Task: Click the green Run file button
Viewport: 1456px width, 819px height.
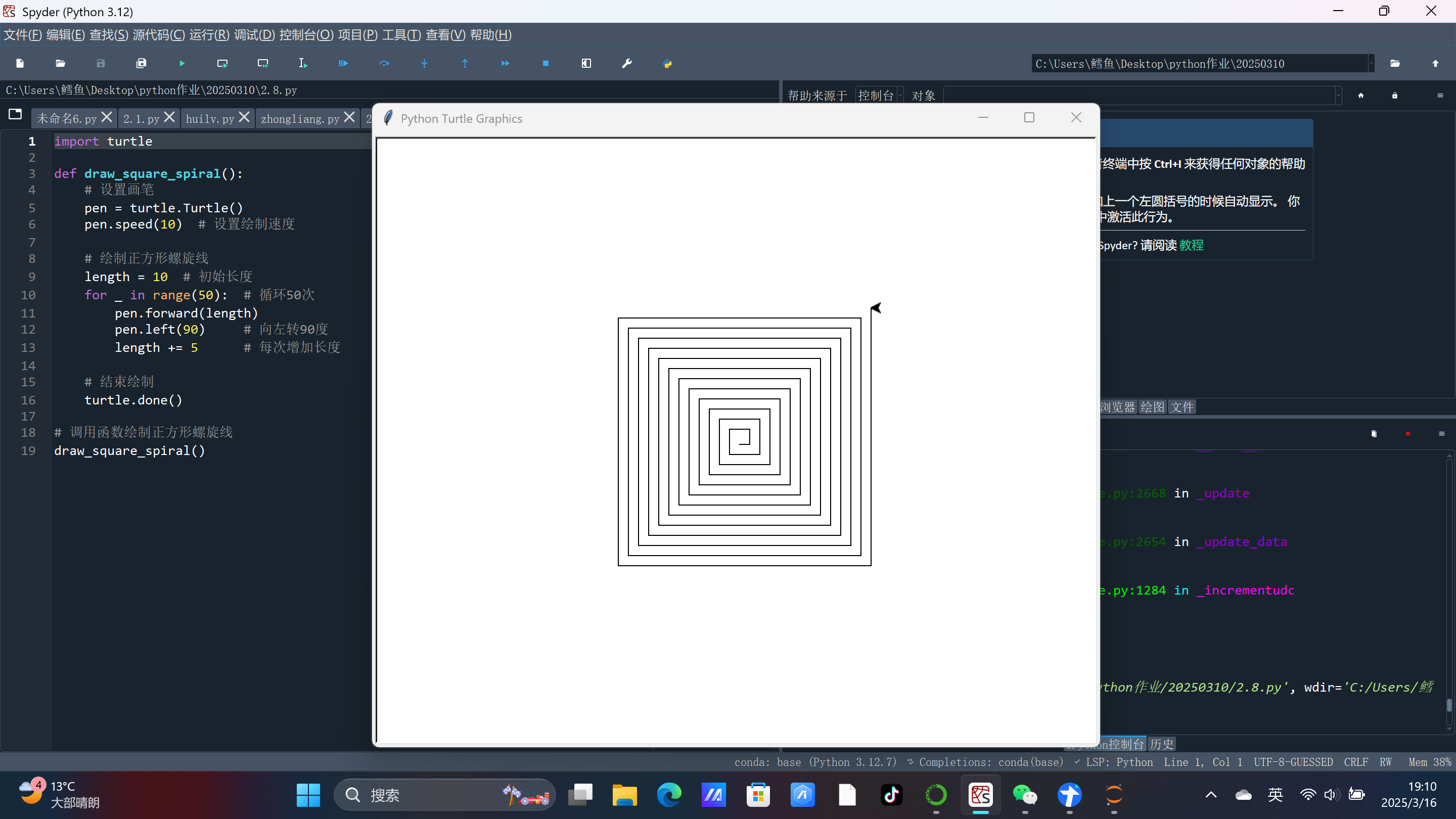Action: point(181,63)
